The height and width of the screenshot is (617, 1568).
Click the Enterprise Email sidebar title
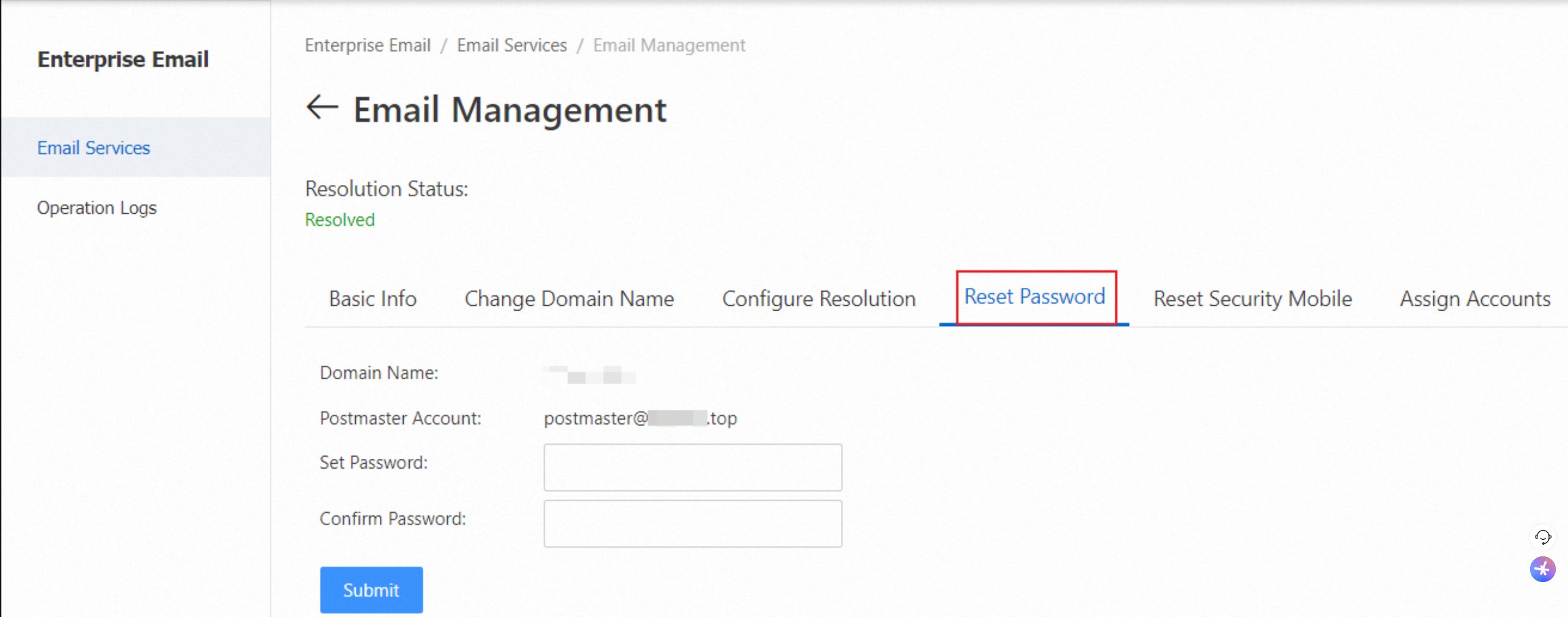(123, 59)
